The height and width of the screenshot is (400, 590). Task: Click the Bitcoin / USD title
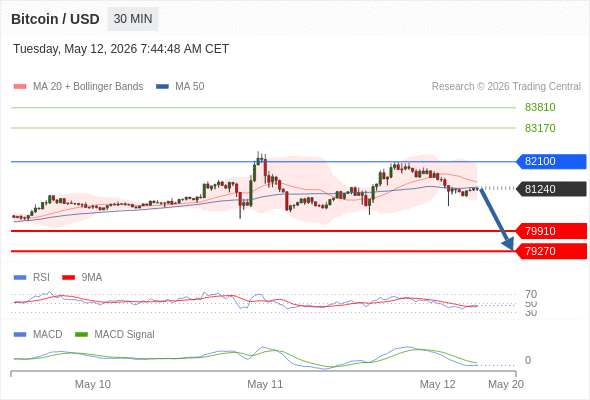(55, 19)
